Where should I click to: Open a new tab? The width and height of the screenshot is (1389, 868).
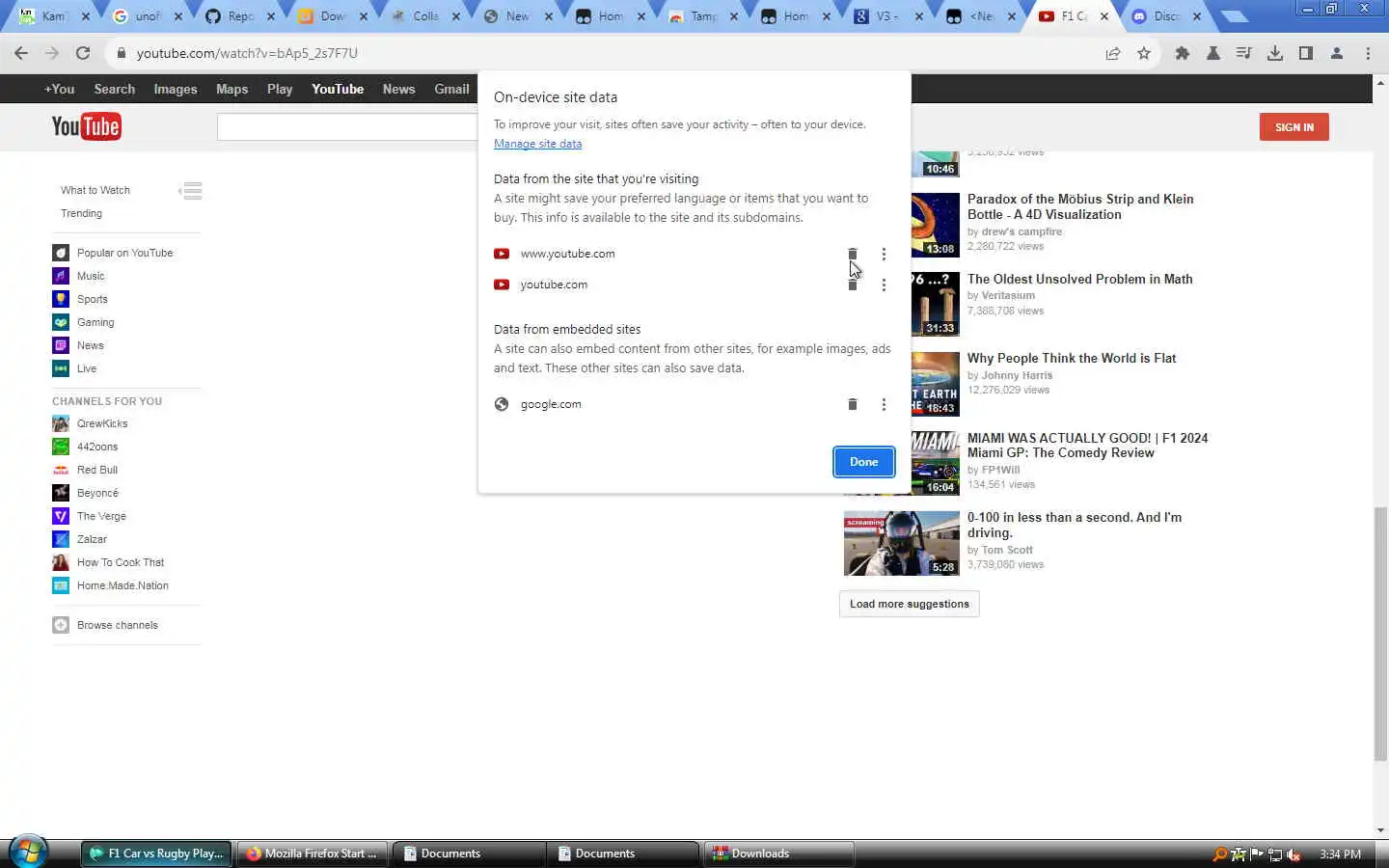[x=1235, y=16]
